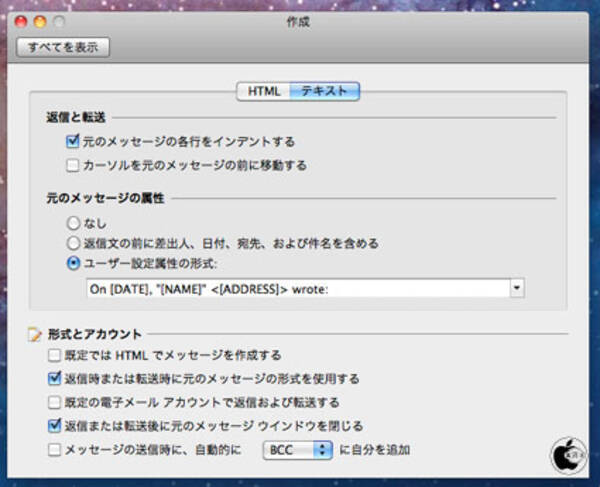The width and height of the screenshot is (600, 487).
Task: Switch to the HTML tab
Action: click(264, 91)
